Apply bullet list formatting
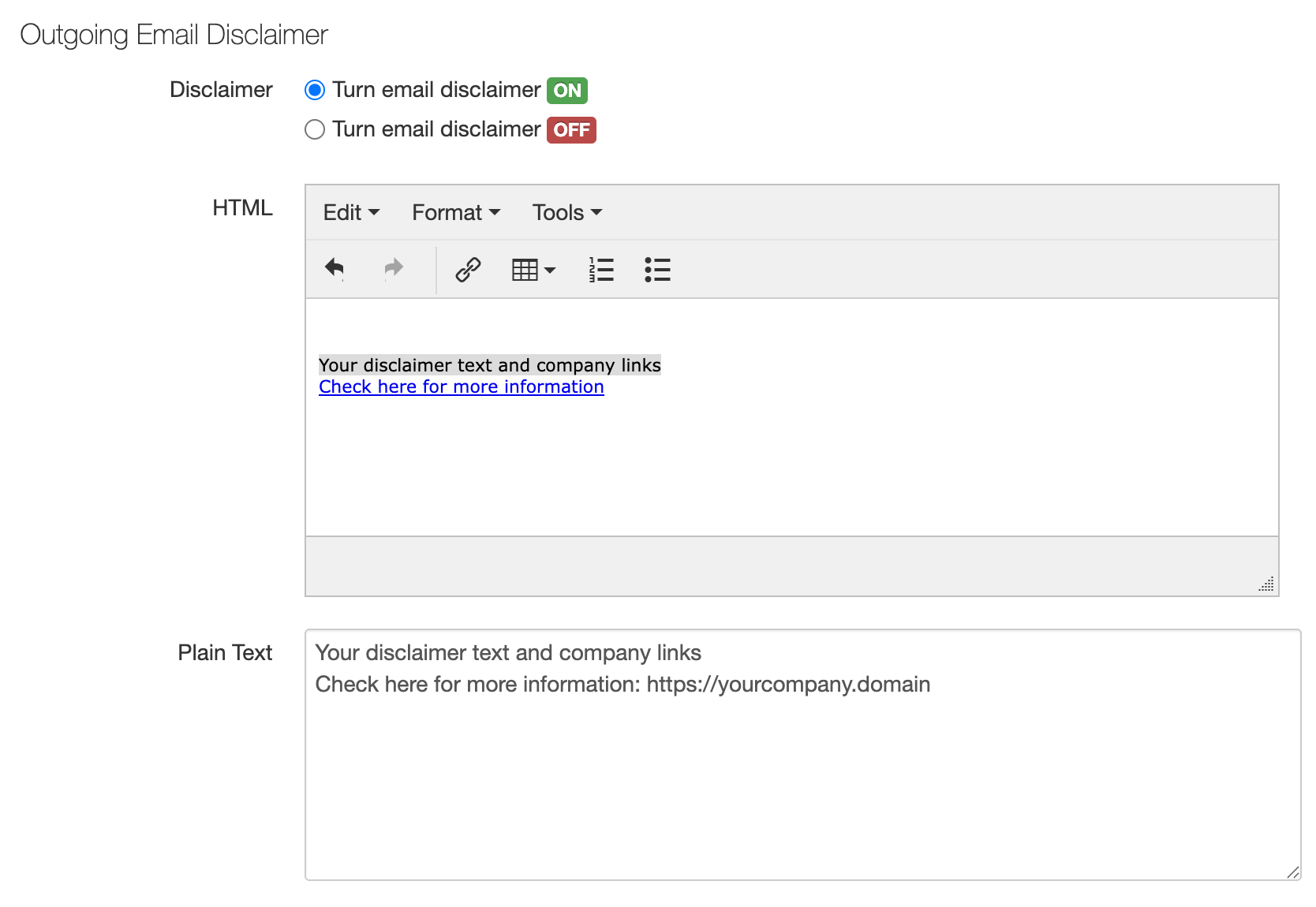The image size is (1316, 907). point(657,270)
